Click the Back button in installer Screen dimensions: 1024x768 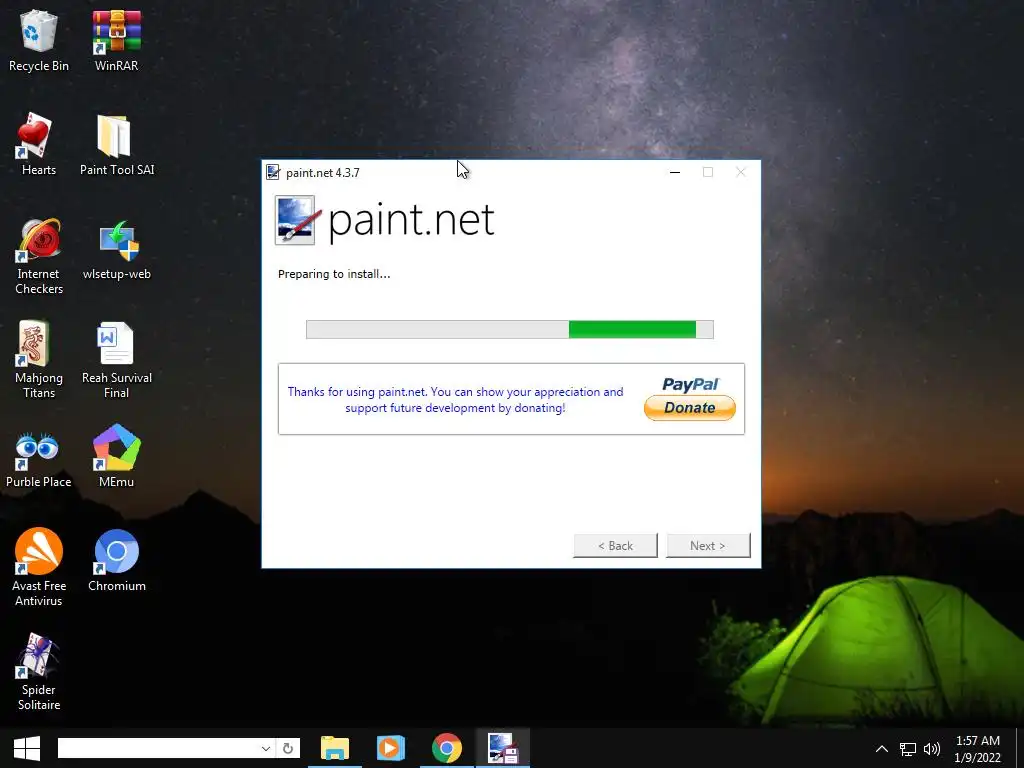615,546
